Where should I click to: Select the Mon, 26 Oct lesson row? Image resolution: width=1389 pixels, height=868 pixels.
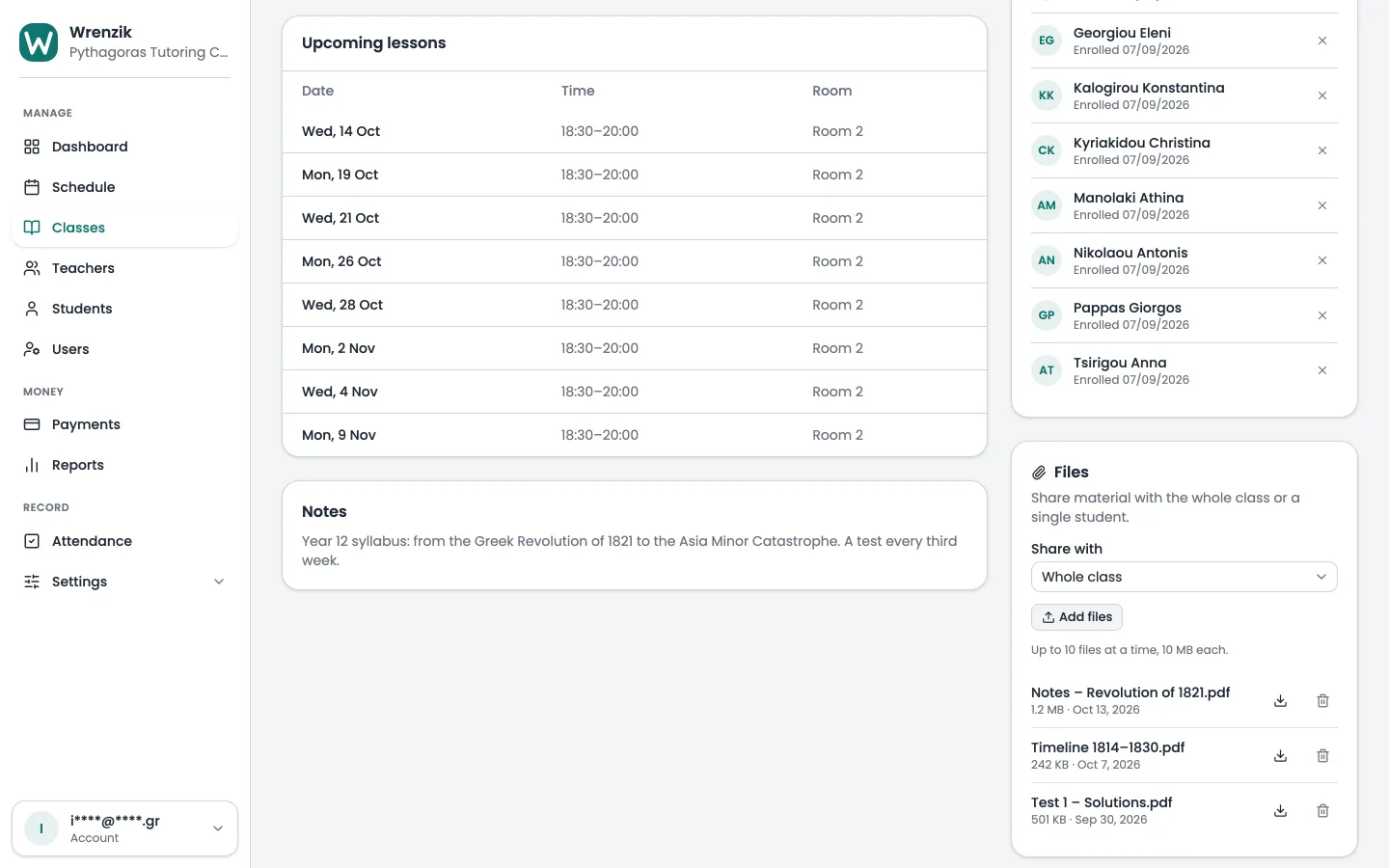[635, 261]
